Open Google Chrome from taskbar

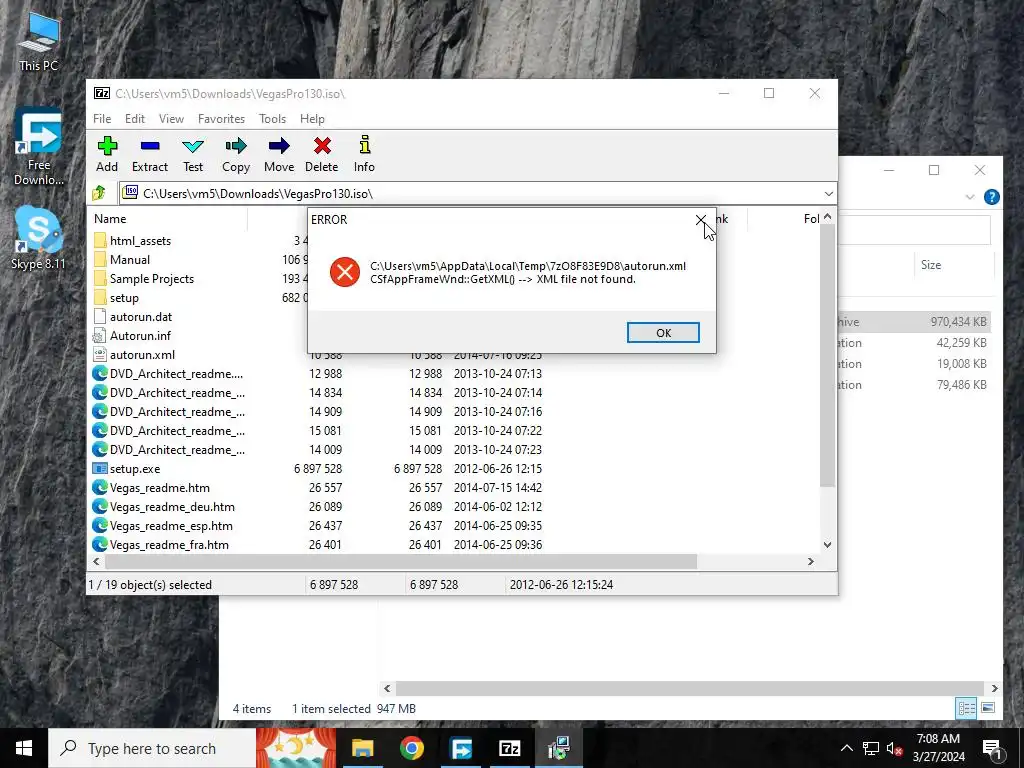pos(411,748)
